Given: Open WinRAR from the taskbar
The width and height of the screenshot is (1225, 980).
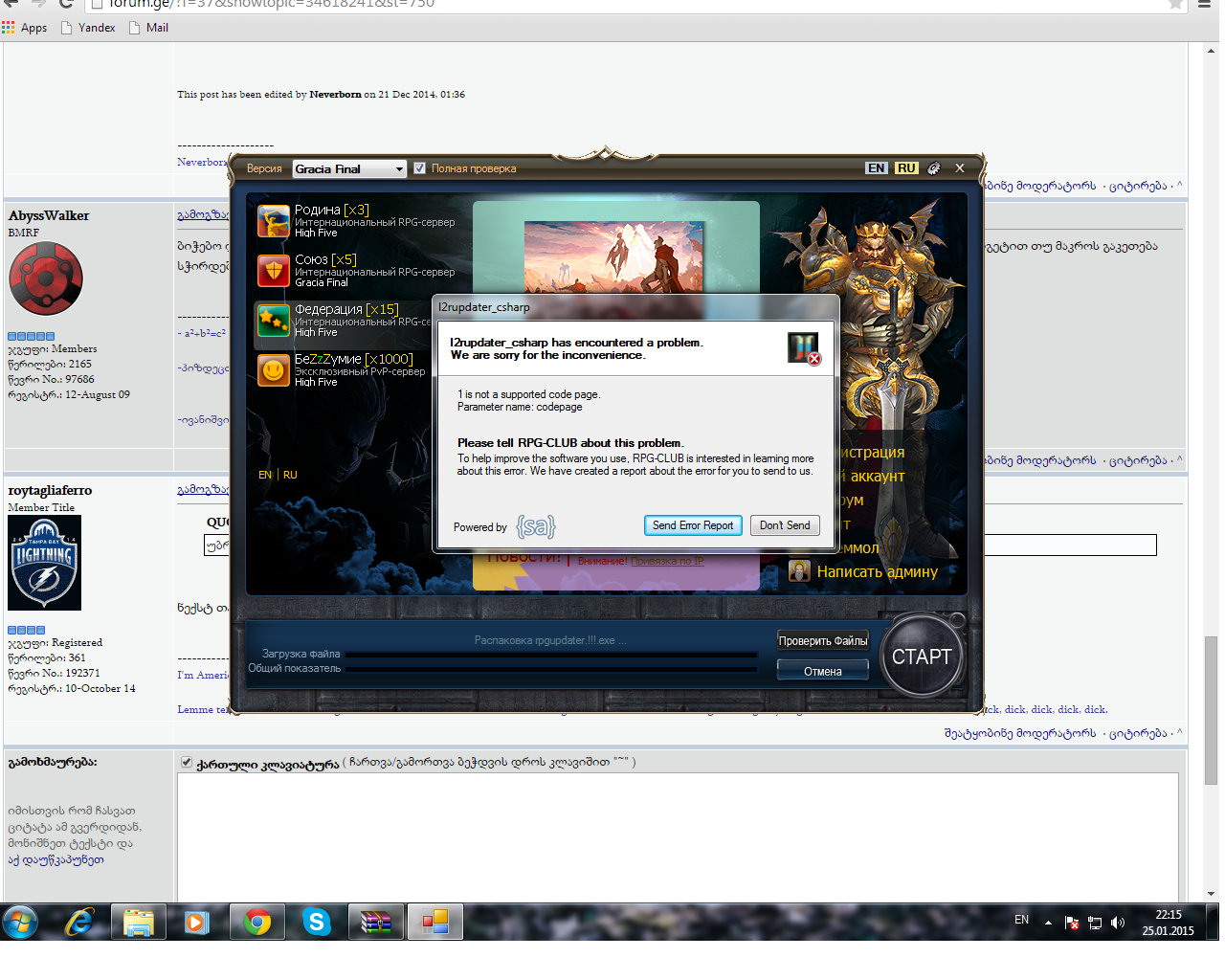Looking at the screenshot, I should (375, 922).
